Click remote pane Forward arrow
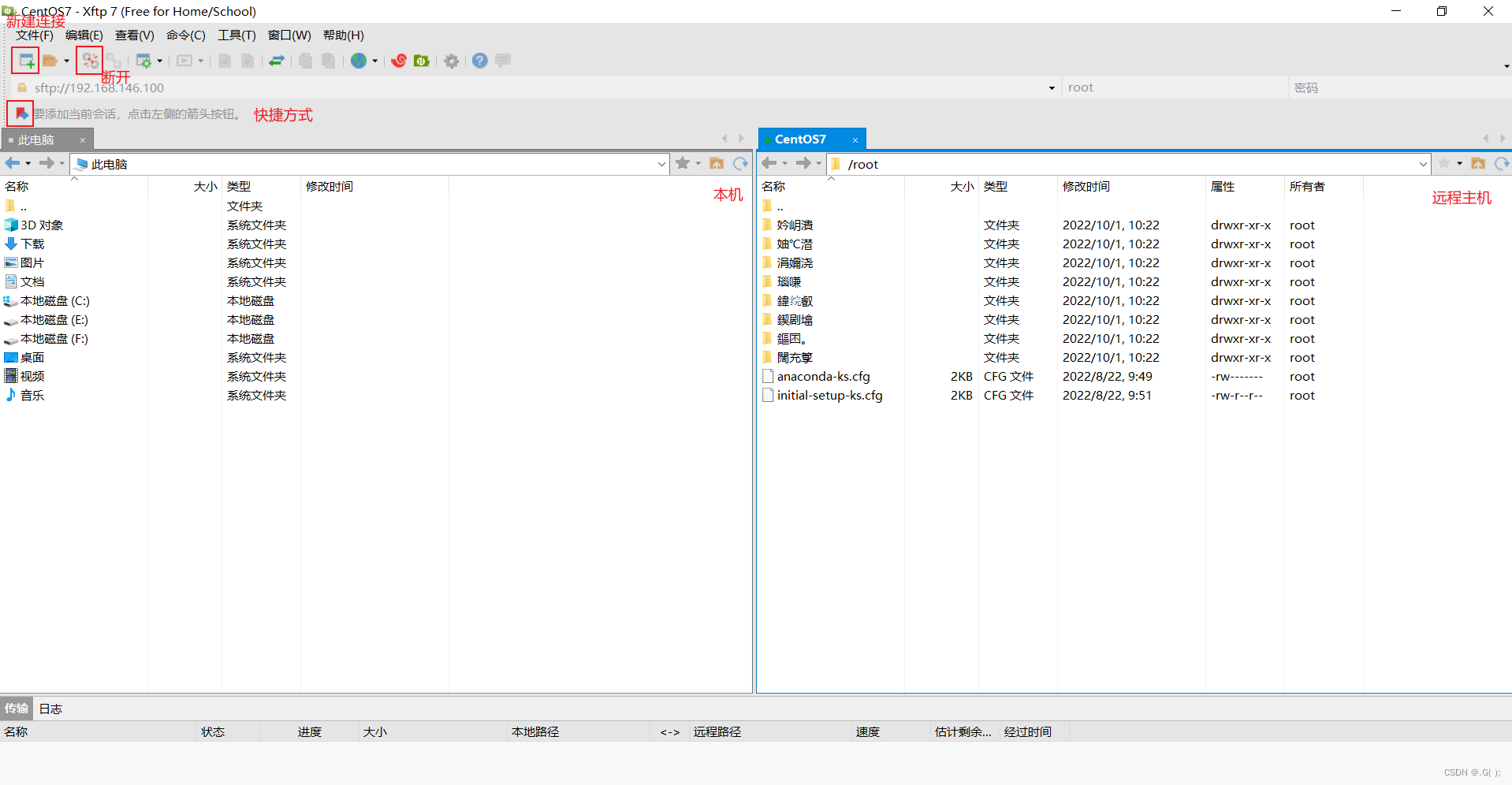The height and width of the screenshot is (785, 1512). pos(803,163)
